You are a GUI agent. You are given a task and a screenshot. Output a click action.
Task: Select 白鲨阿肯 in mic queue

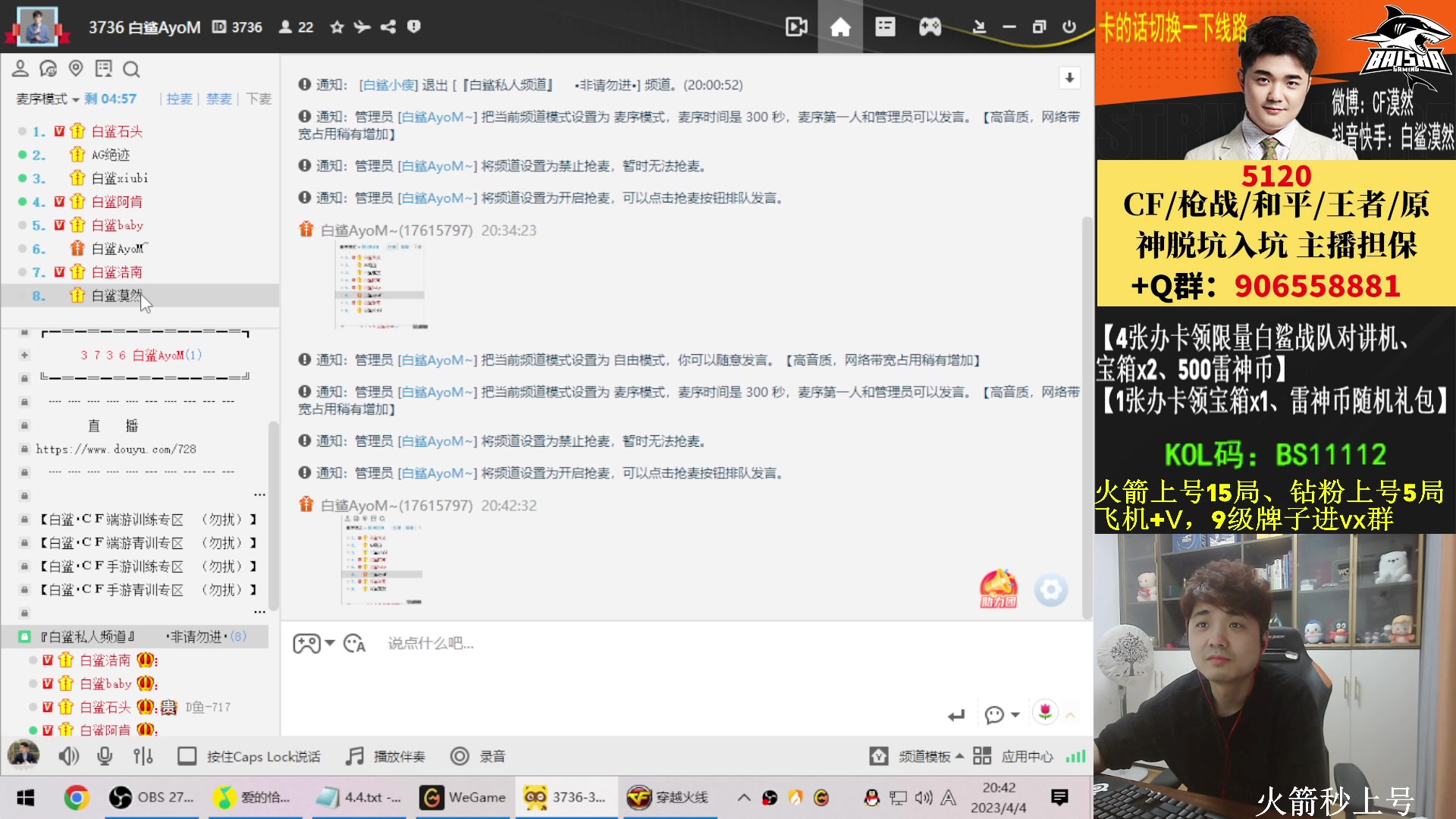pyautogui.click(x=117, y=202)
